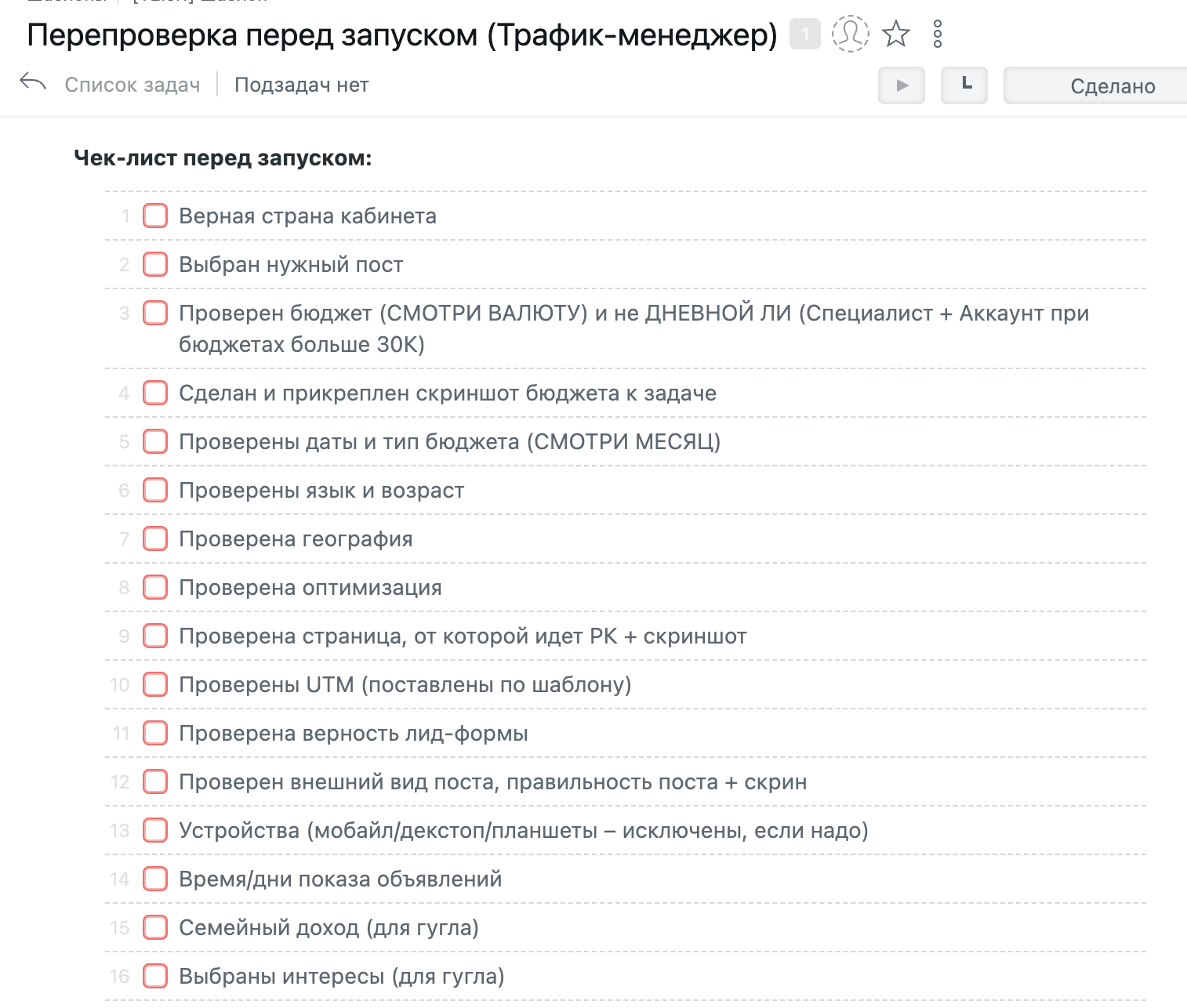
Task: Mark task as Сделано
Action: [1112, 86]
